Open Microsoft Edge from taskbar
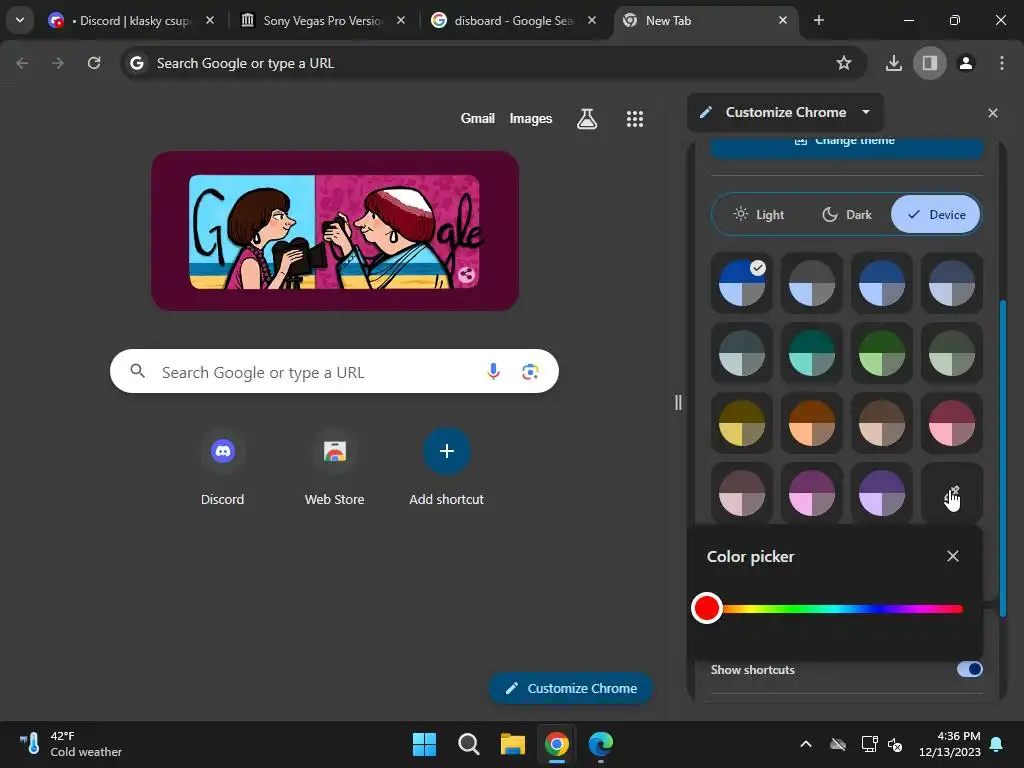 [601, 744]
